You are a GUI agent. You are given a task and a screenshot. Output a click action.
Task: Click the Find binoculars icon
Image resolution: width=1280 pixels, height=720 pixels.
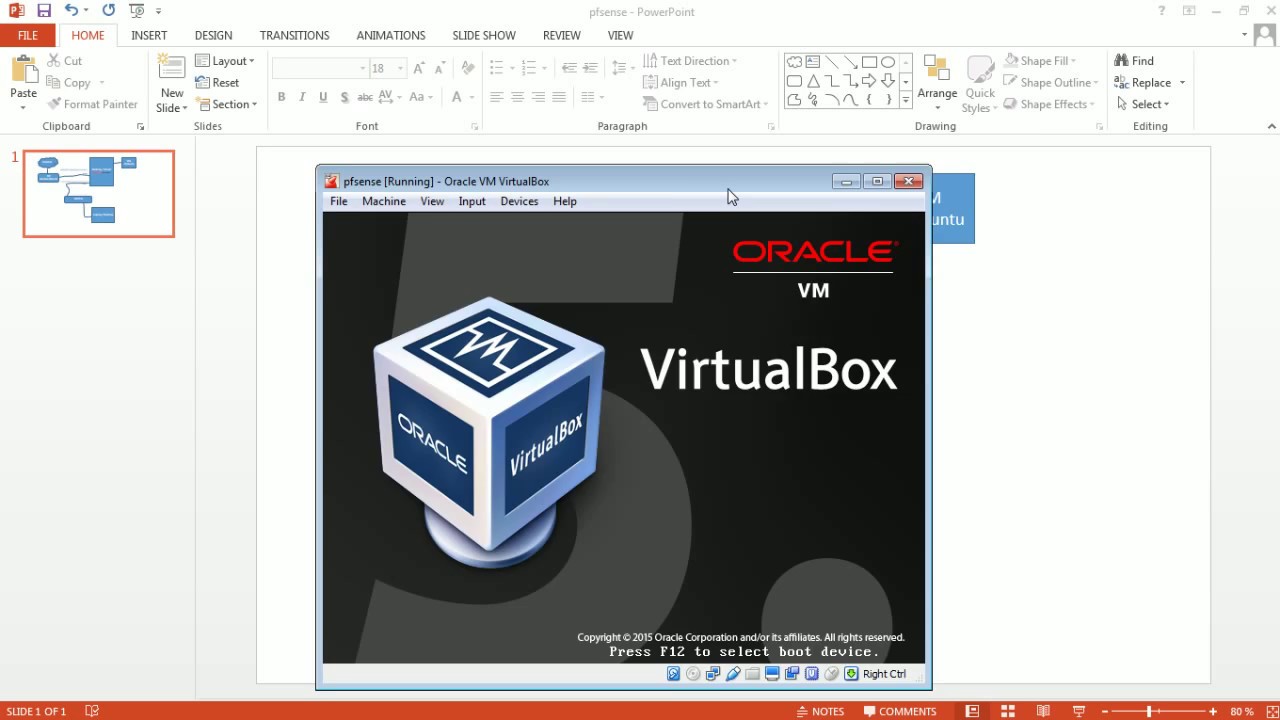click(1122, 61)
